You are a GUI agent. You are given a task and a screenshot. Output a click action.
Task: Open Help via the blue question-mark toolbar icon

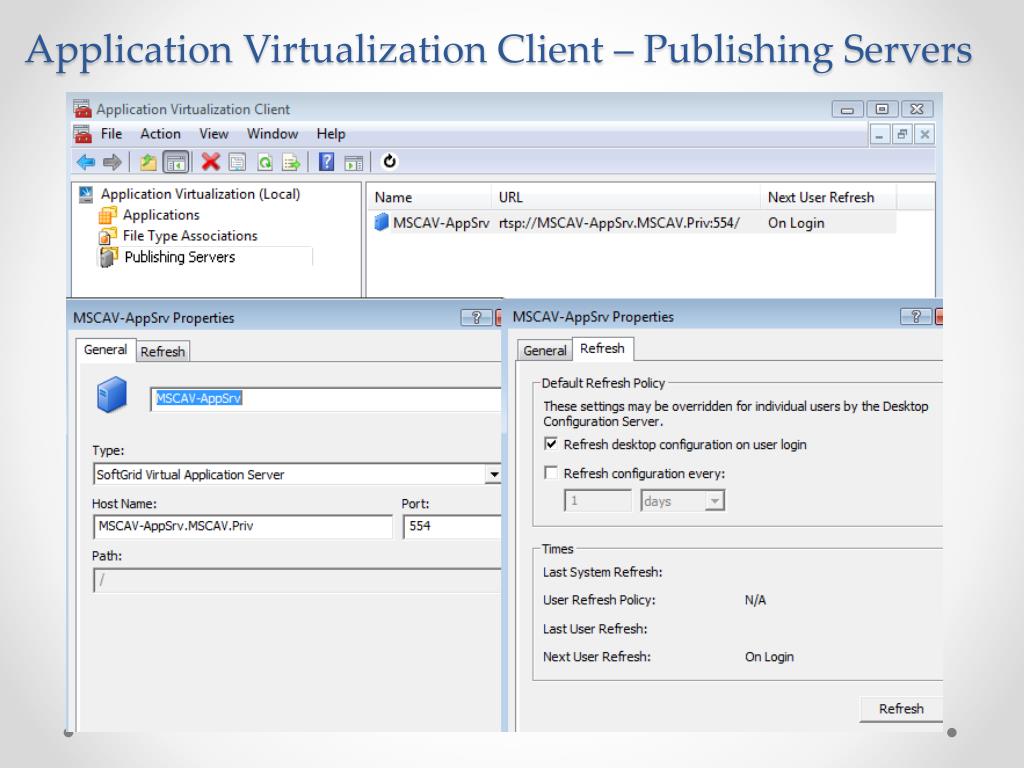[x=326, y=161]
